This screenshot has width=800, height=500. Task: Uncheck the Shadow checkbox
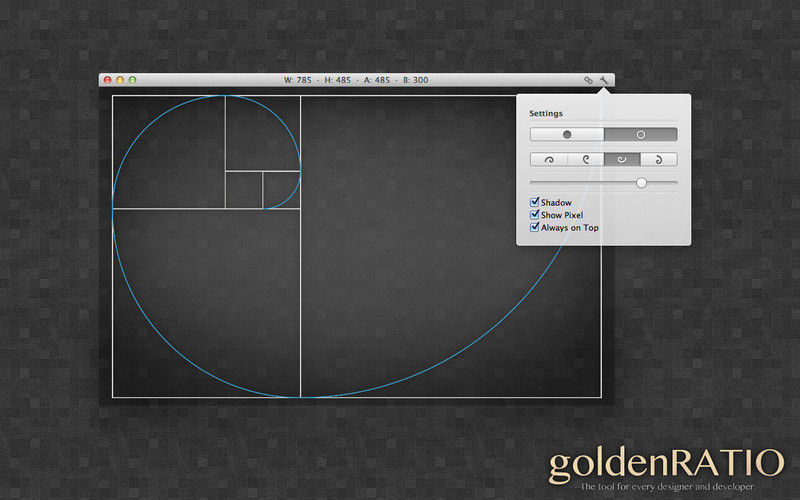pyautogui.click(x=535, y=202)
